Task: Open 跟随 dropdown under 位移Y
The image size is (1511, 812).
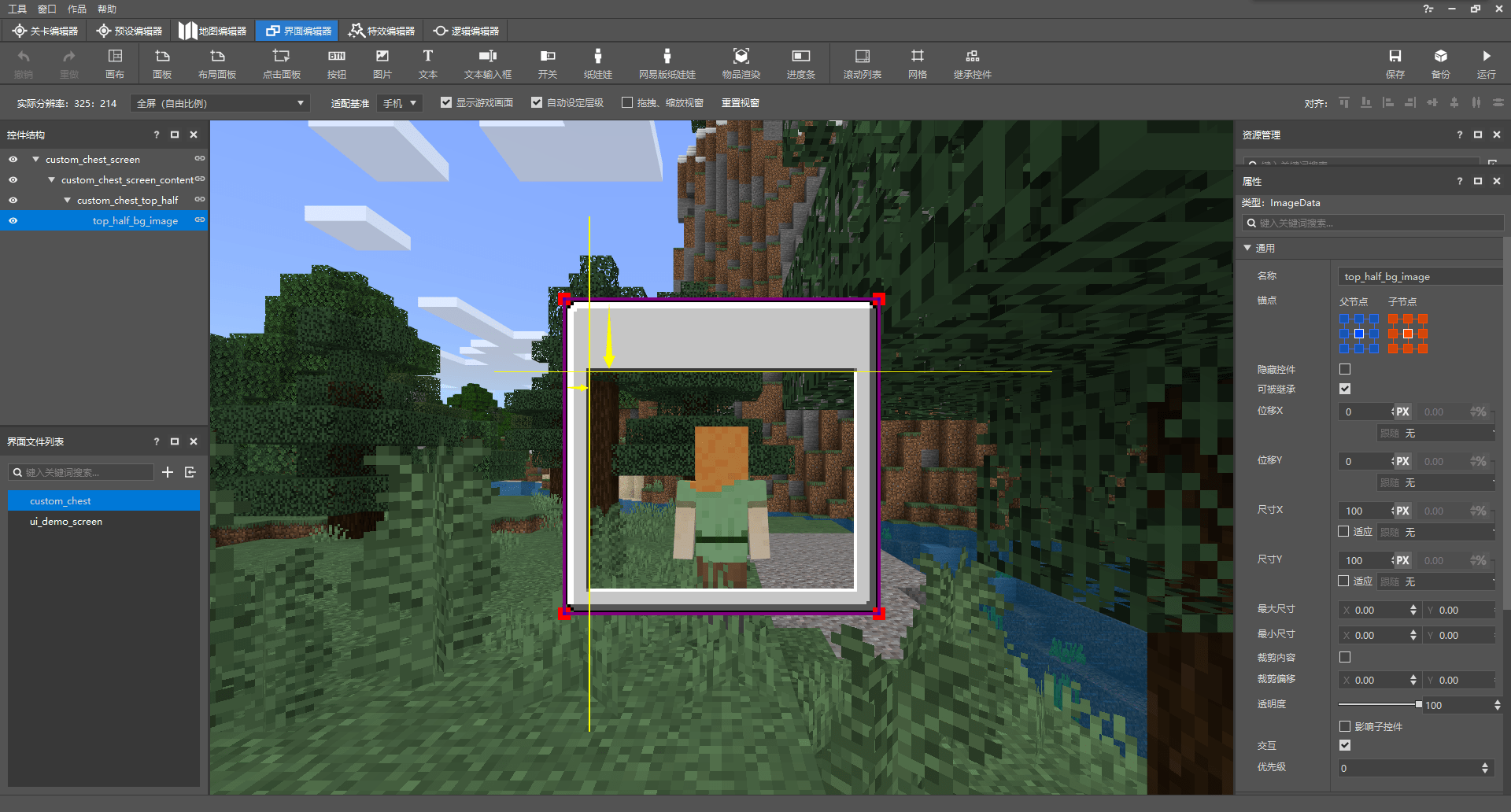Action: click(x=1436, y=483)
